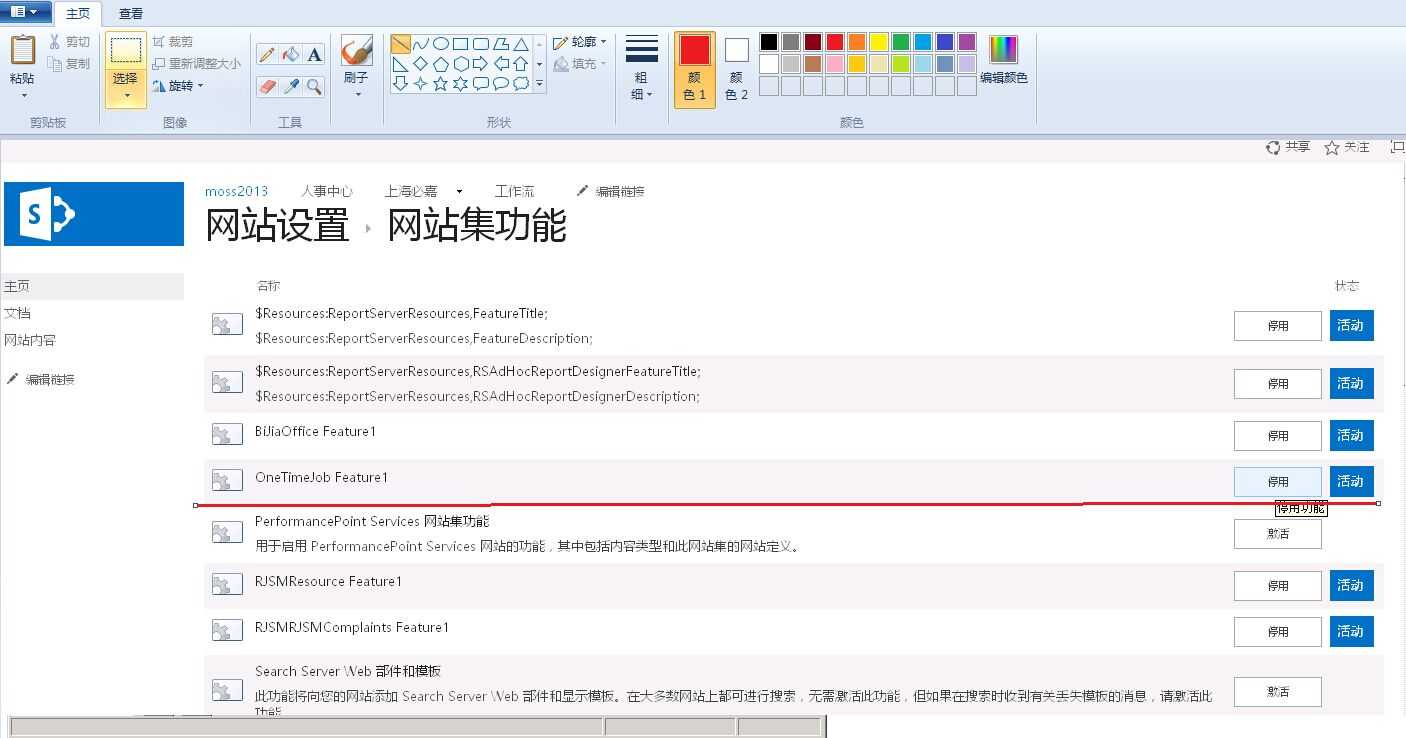Click the 人事中心 navigation link
Image resolution: width=1406 pixels, height=738 pixels.
(326, 191)
